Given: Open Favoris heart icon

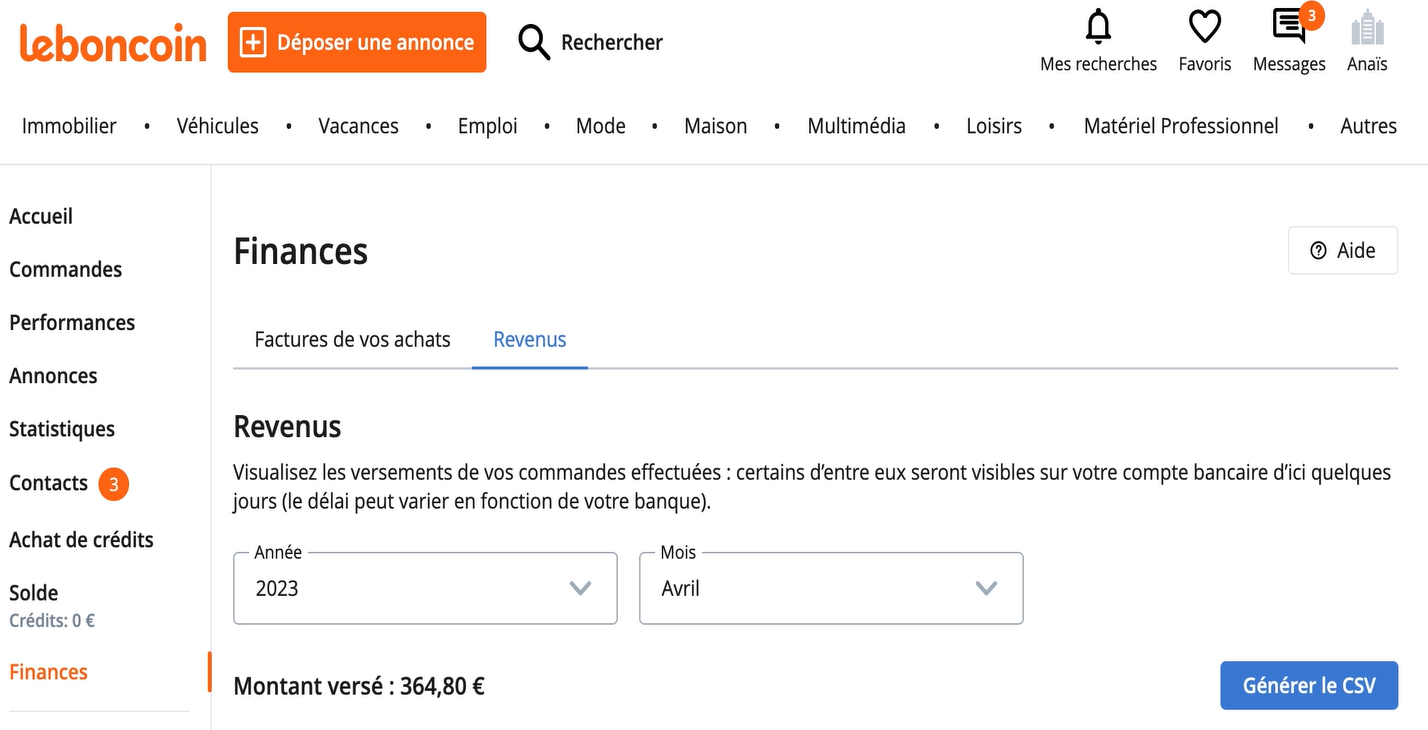Looking at the screenshot, I should pyautogui.click(x=1205, y=27).
